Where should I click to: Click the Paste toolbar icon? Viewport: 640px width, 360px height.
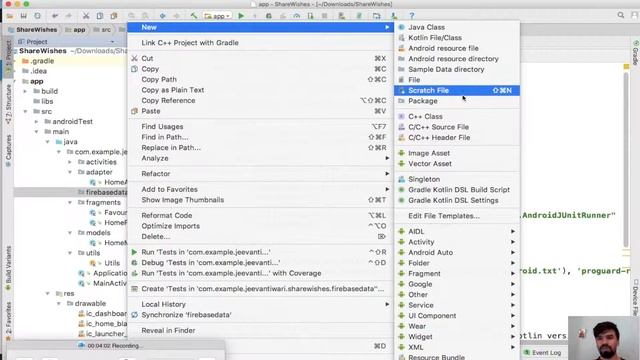(x=114, y=16)
